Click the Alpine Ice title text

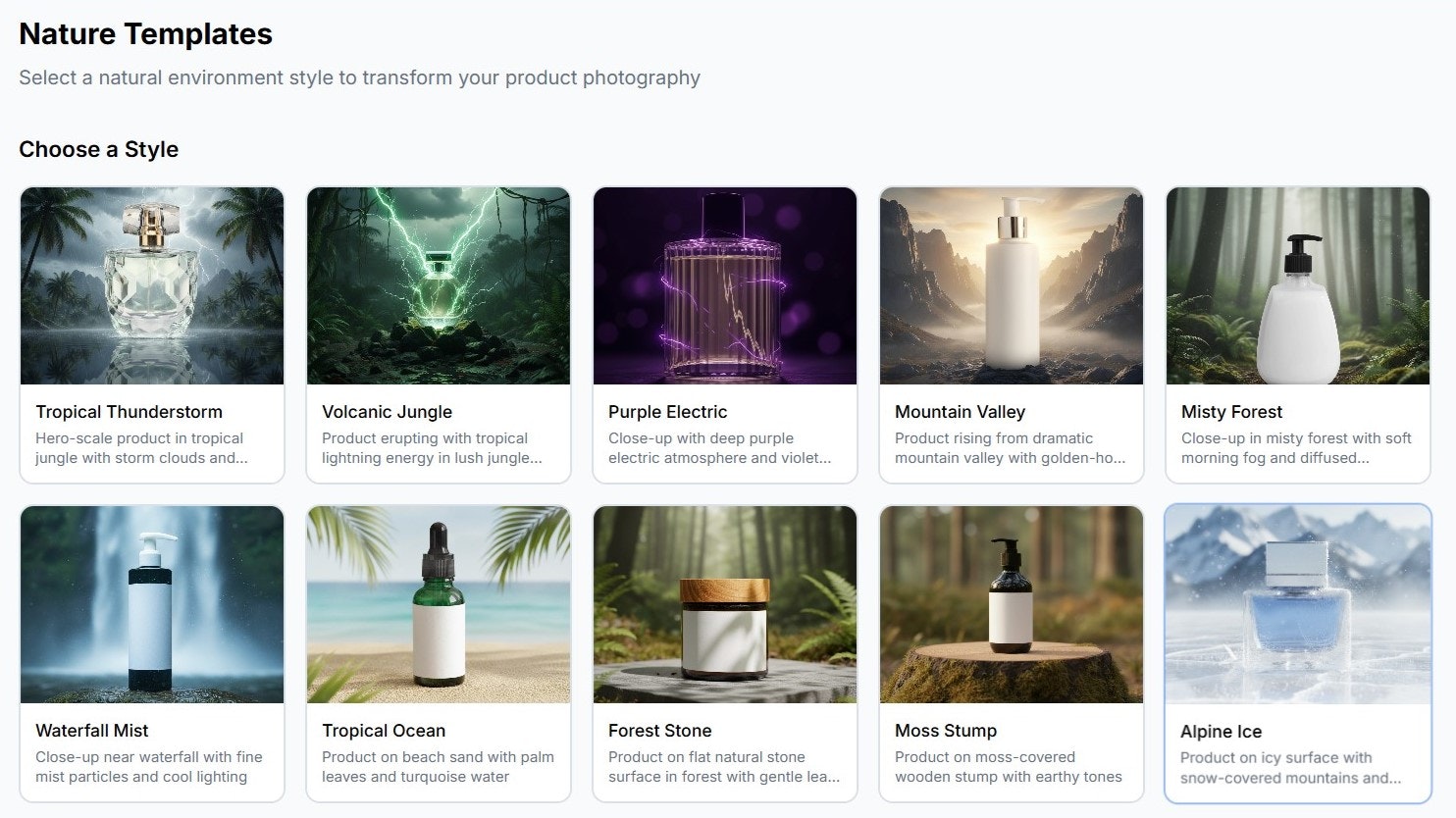pyautogui.click(x=1222, y=731)
